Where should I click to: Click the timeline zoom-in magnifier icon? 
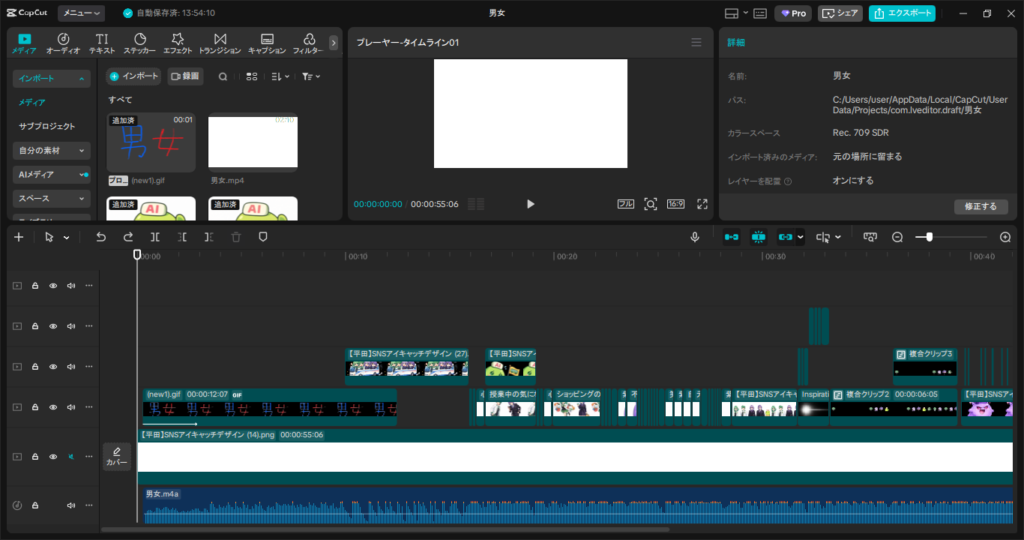pos(1005,237)
